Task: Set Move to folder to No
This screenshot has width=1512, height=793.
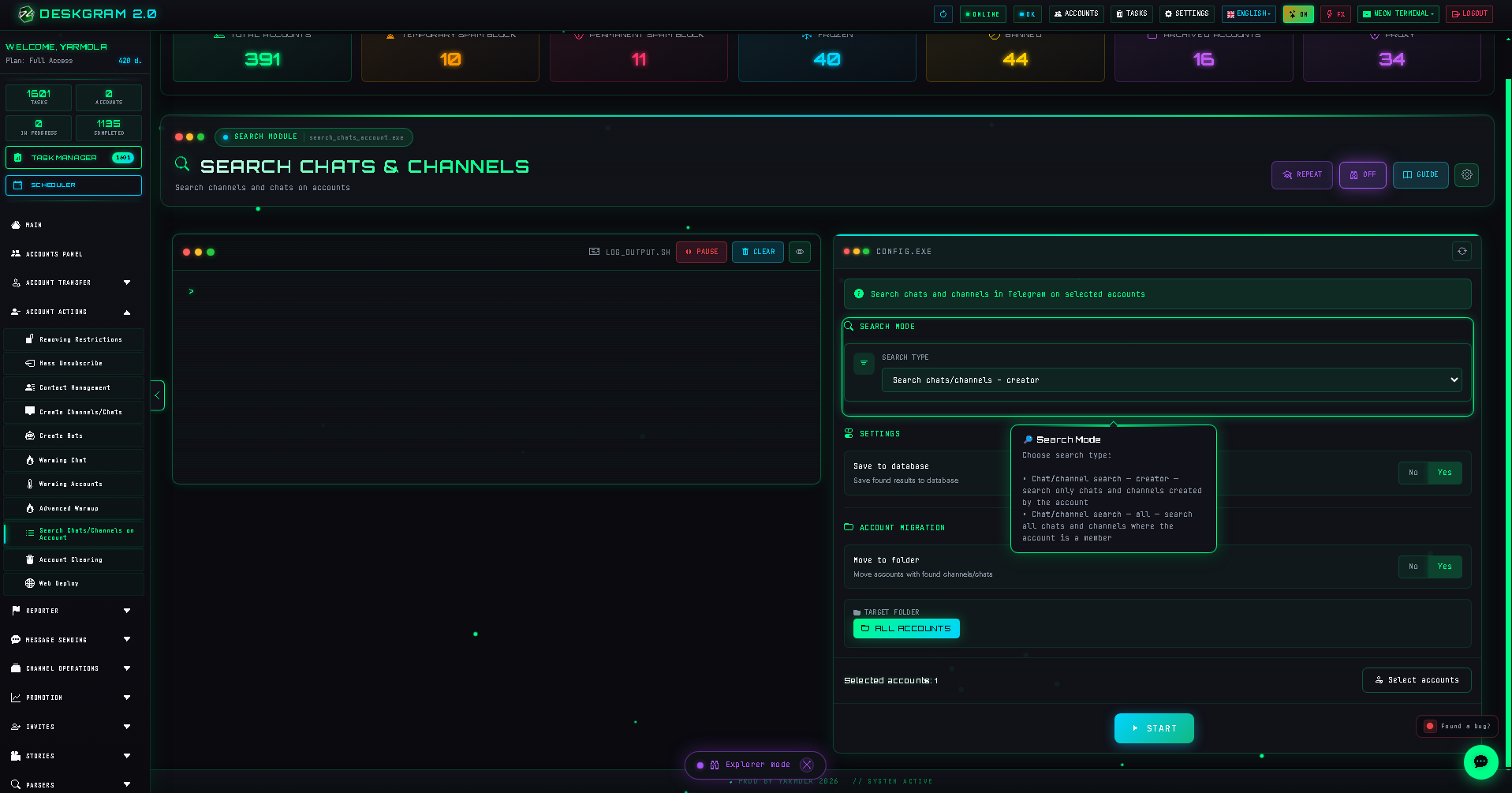Action: click(1413, 567)
